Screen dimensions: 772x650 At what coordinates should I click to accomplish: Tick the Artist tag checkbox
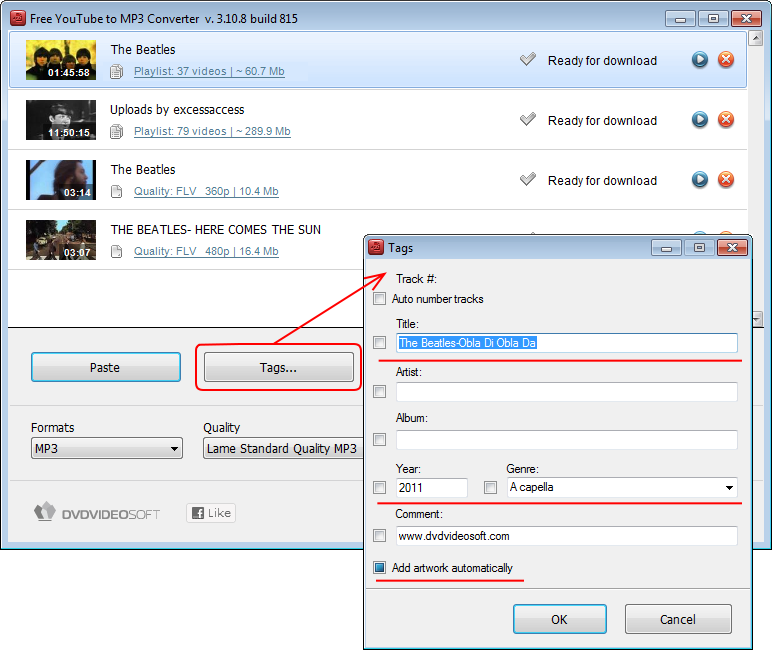tap(380, 391)
